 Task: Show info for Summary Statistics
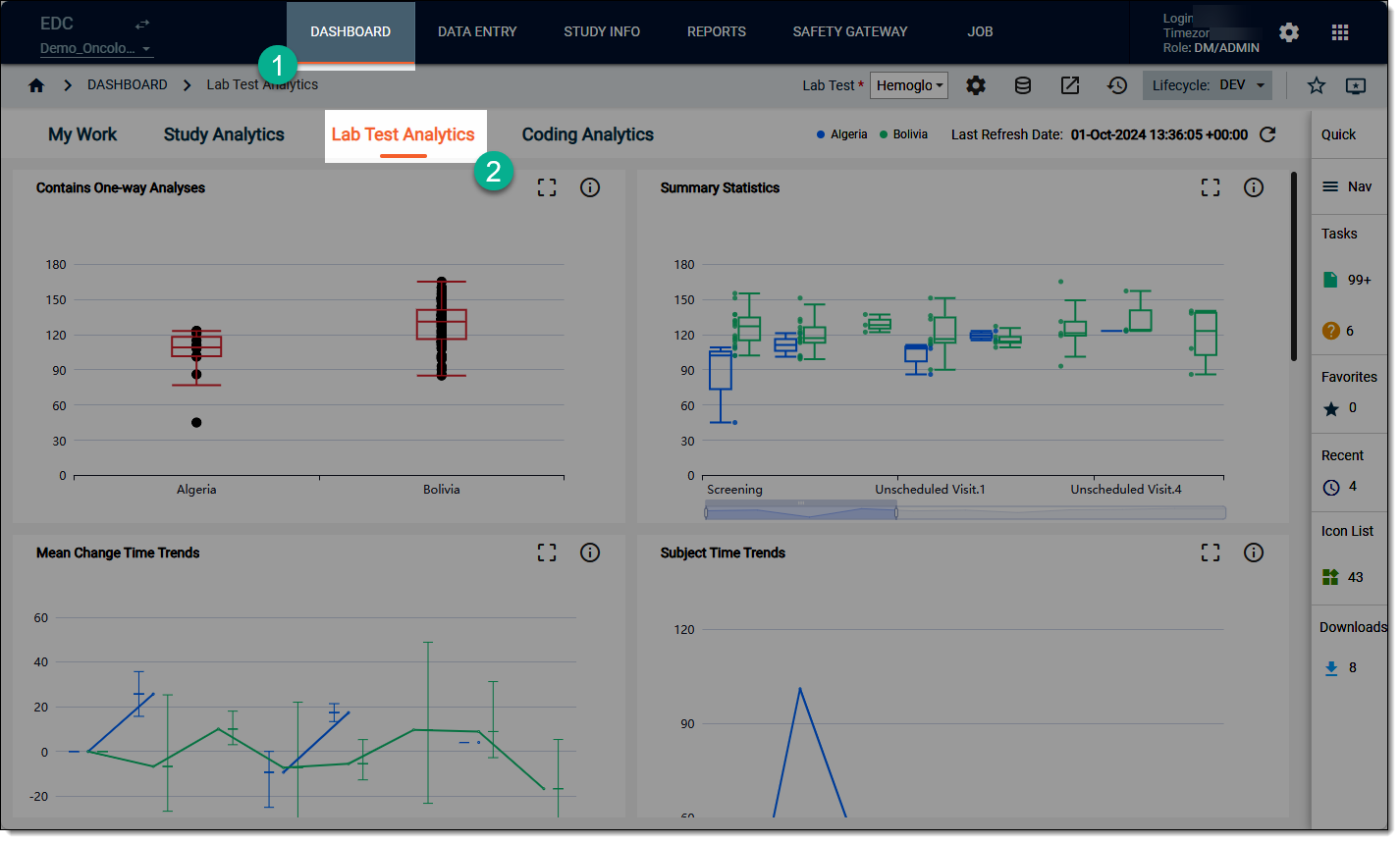[1254, 187]
